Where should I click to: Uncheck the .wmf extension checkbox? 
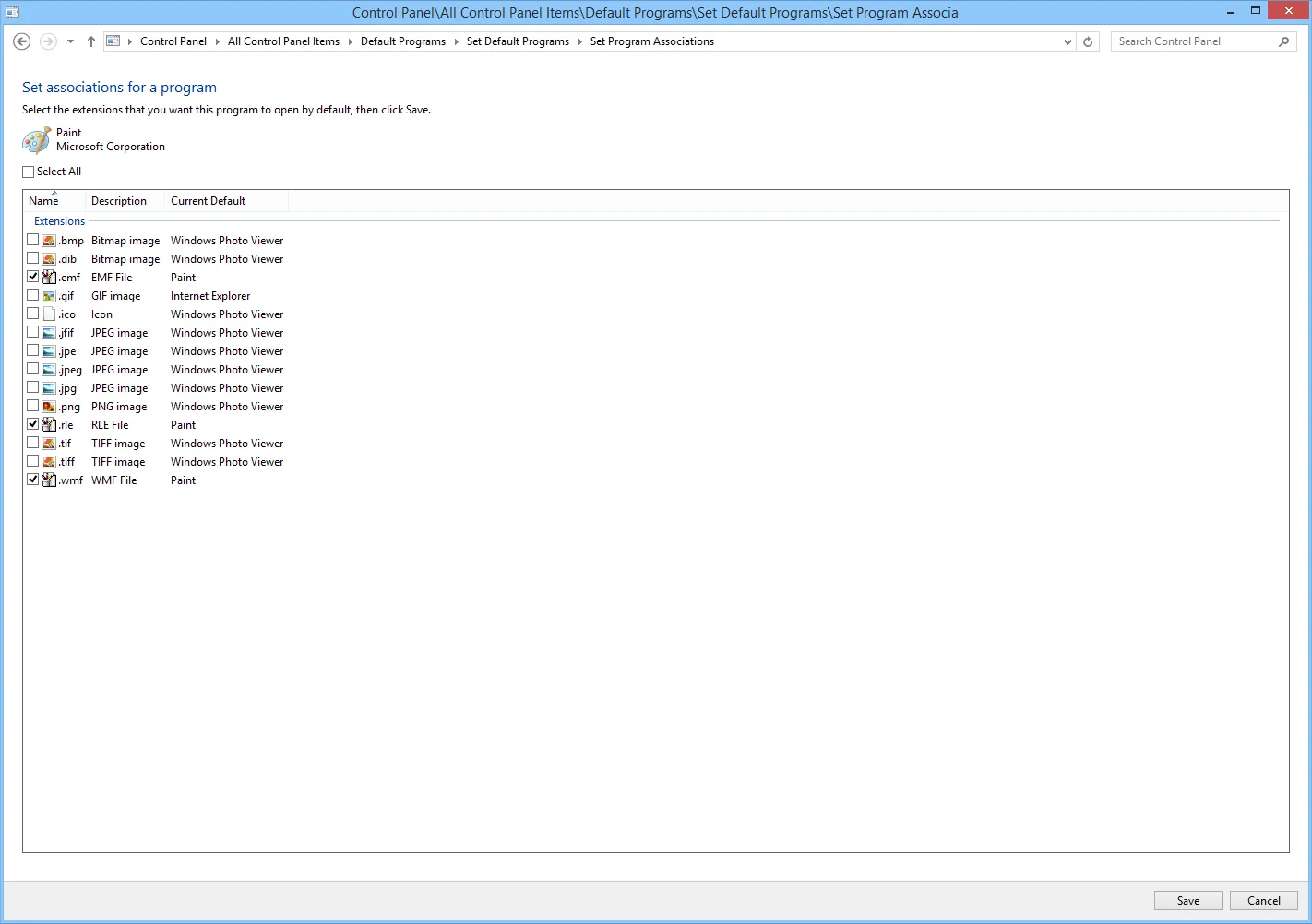pos(33,480)
